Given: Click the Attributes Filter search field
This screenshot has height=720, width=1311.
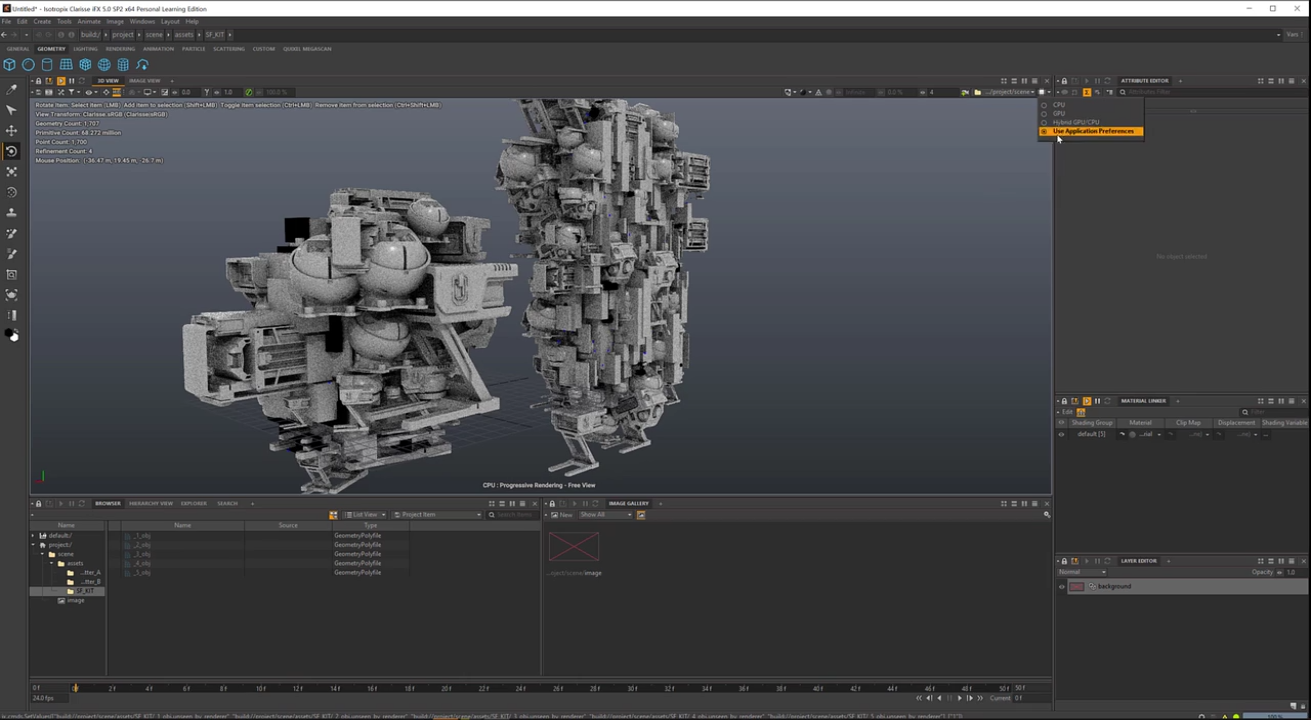Looking at the screenshot, I should [1211, 92].
